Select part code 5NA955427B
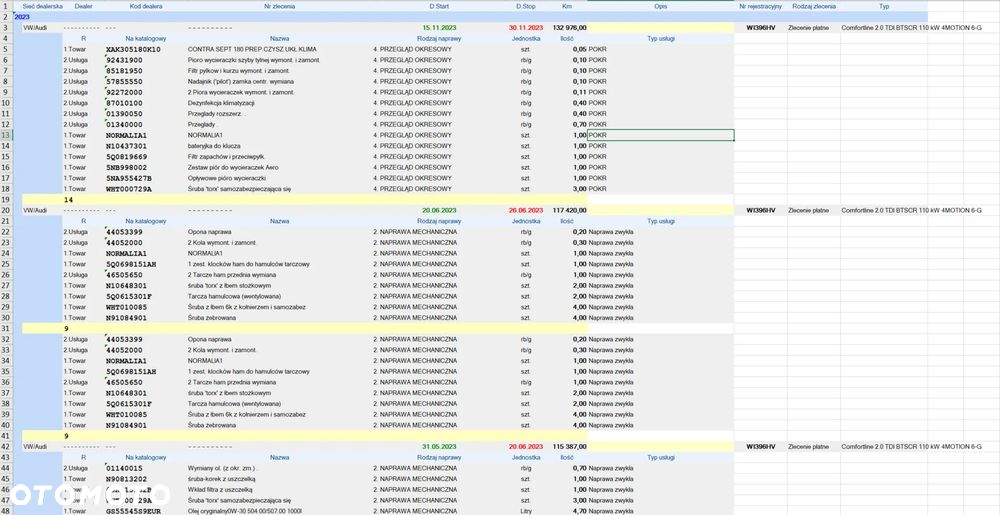The image size is (1000, 515). click(x=128, y=178)
